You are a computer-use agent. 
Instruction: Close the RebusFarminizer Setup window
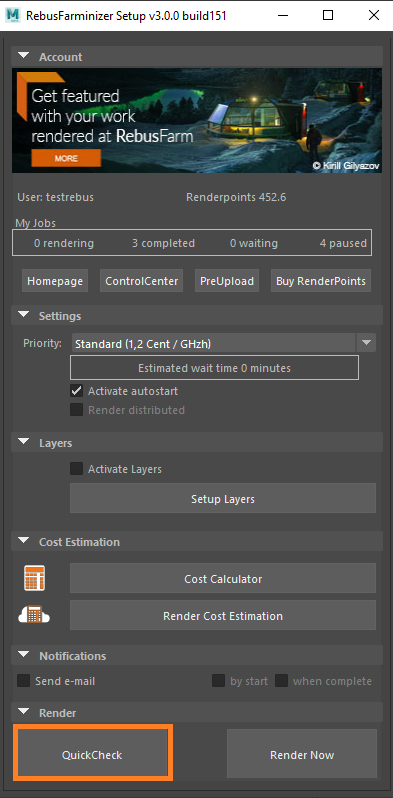click(x=373, y=15)
